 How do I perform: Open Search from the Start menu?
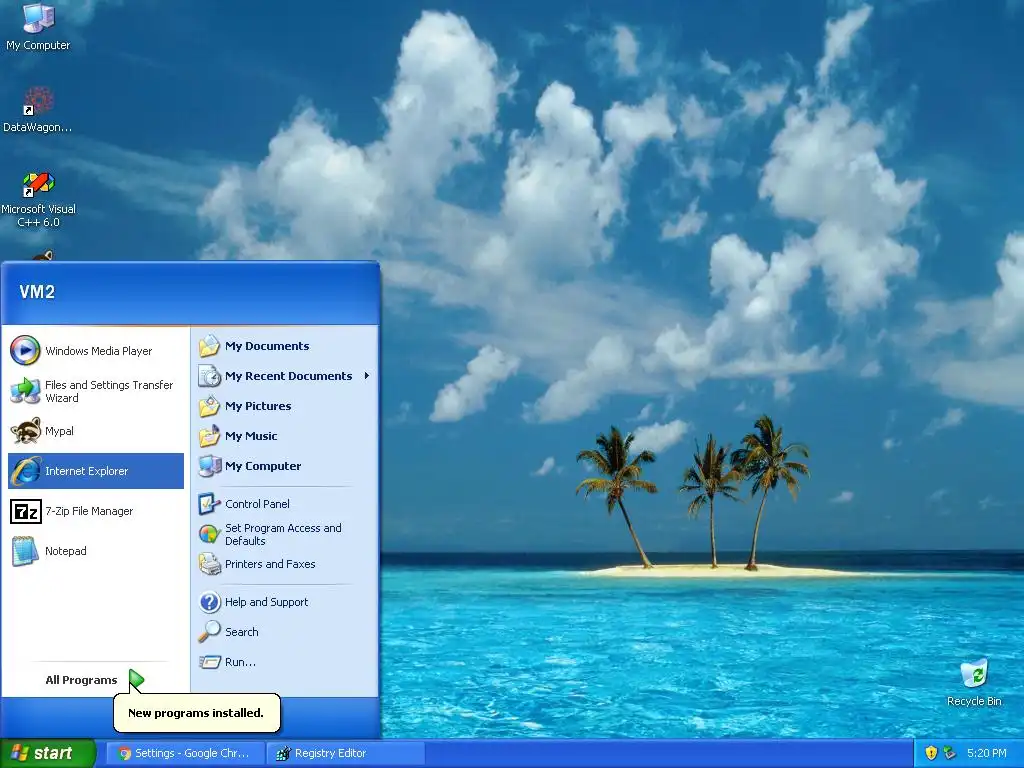(x=285, y=632)
